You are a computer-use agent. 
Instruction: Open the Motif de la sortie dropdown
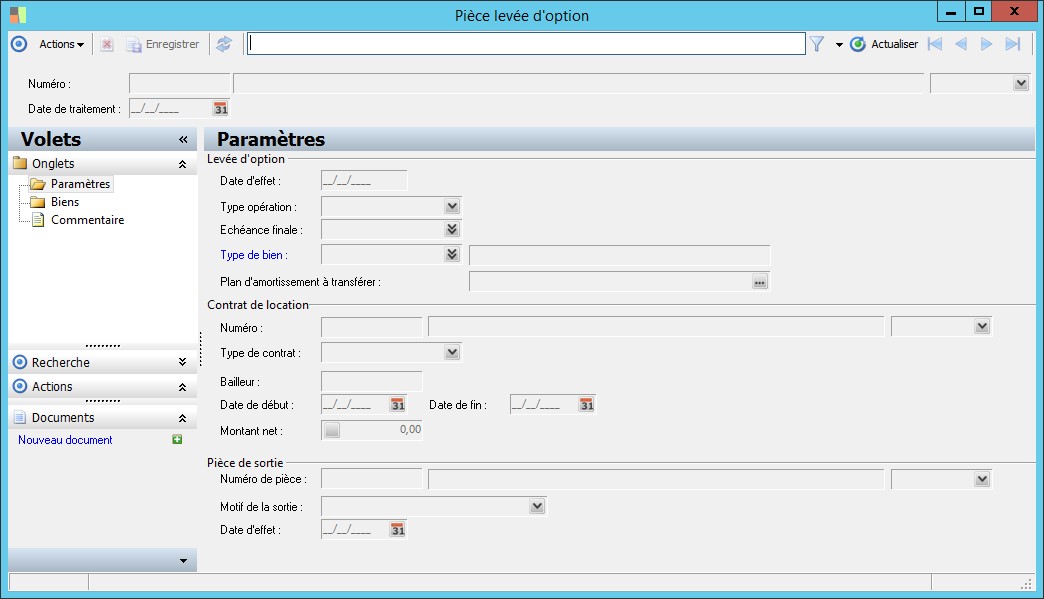pos(537,506)
